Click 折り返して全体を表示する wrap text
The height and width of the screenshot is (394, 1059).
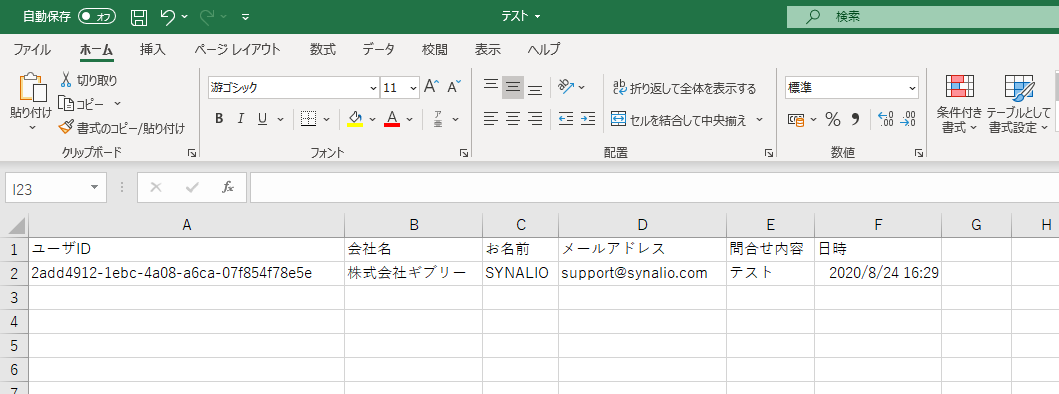pos(684,88)
